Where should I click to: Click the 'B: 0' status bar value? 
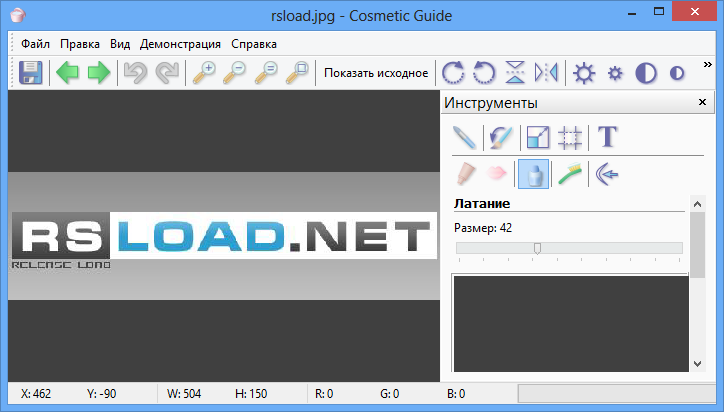[x=456, y=394]
